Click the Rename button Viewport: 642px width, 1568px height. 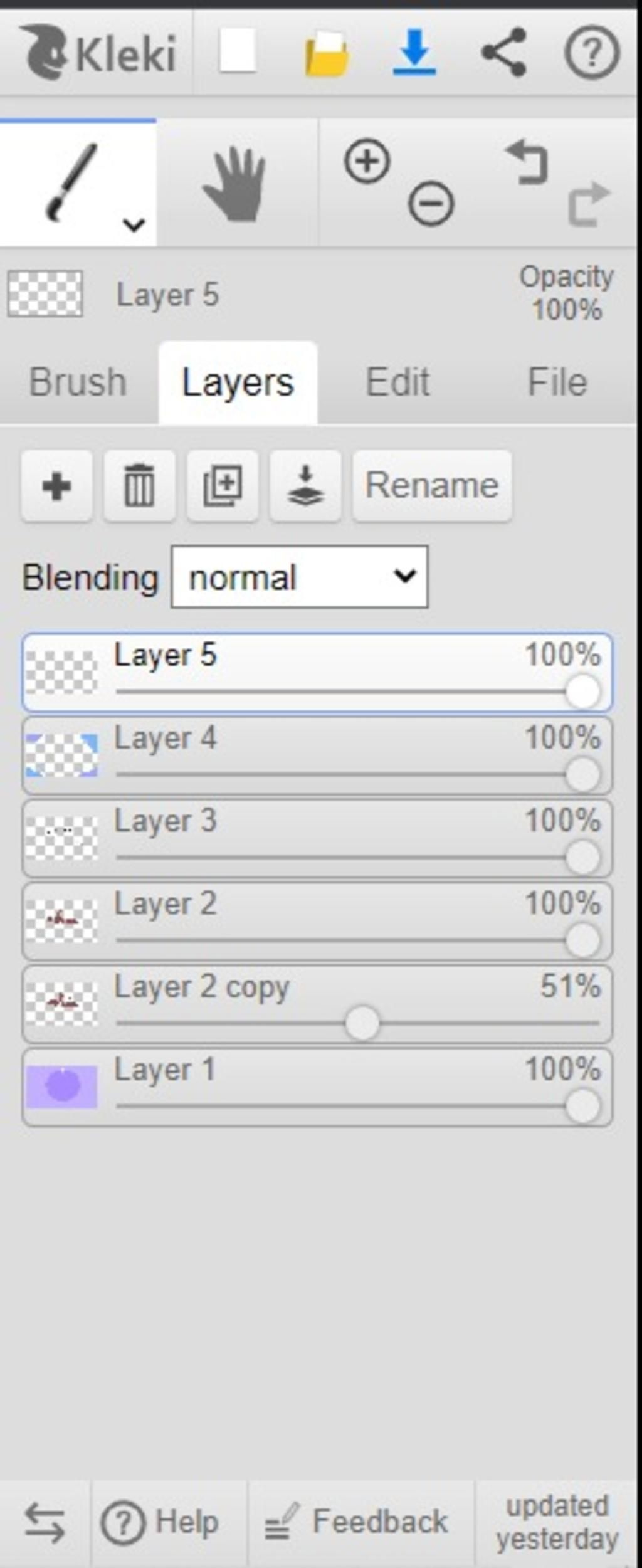coord(432,486)
